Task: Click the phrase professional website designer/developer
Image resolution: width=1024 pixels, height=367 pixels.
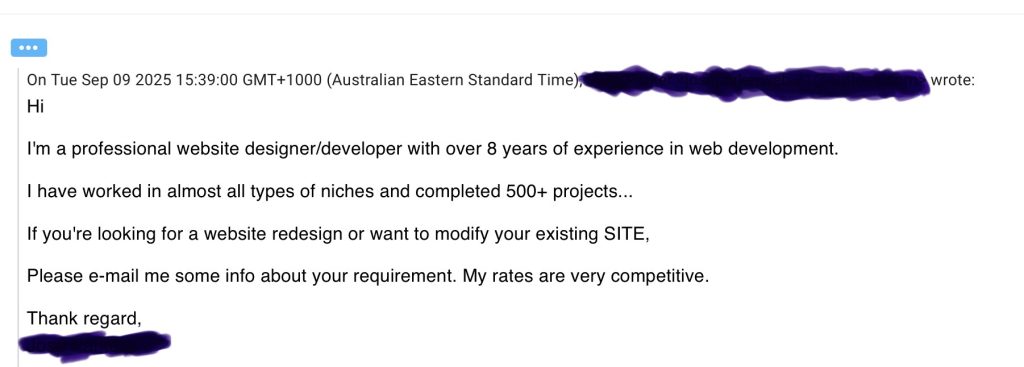Action: click(x=237, y=149)
